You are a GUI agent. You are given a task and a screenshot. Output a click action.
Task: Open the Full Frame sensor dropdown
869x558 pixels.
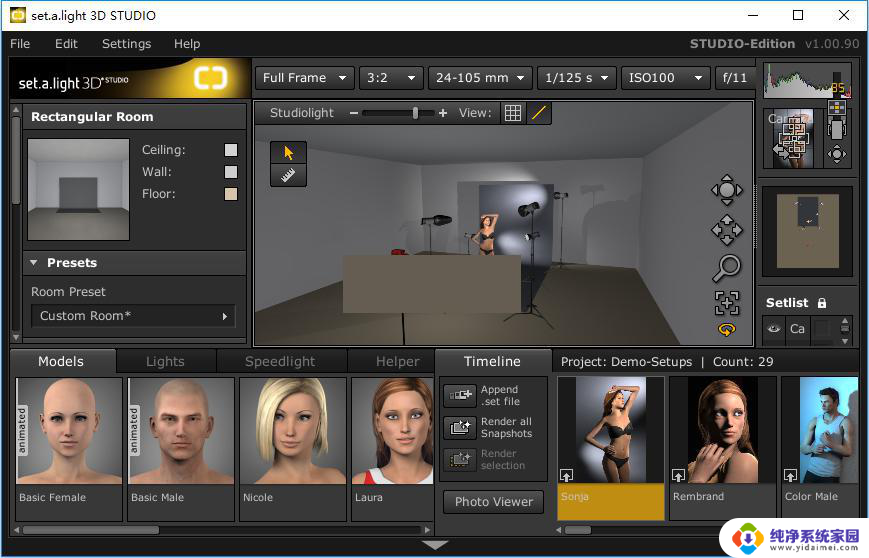pyautogui.click(x=304, y=78)
